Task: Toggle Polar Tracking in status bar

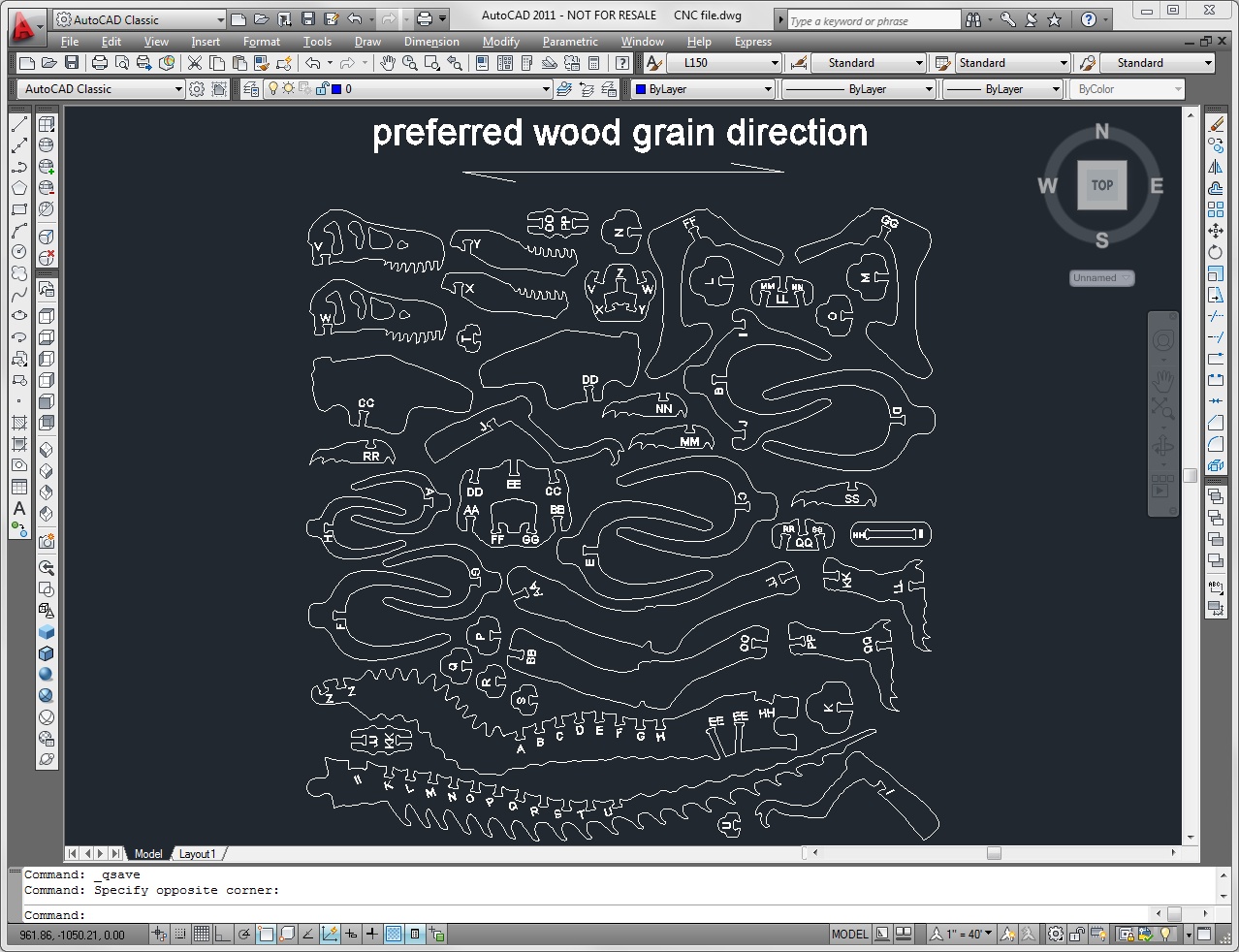Action: coord(244,935)
